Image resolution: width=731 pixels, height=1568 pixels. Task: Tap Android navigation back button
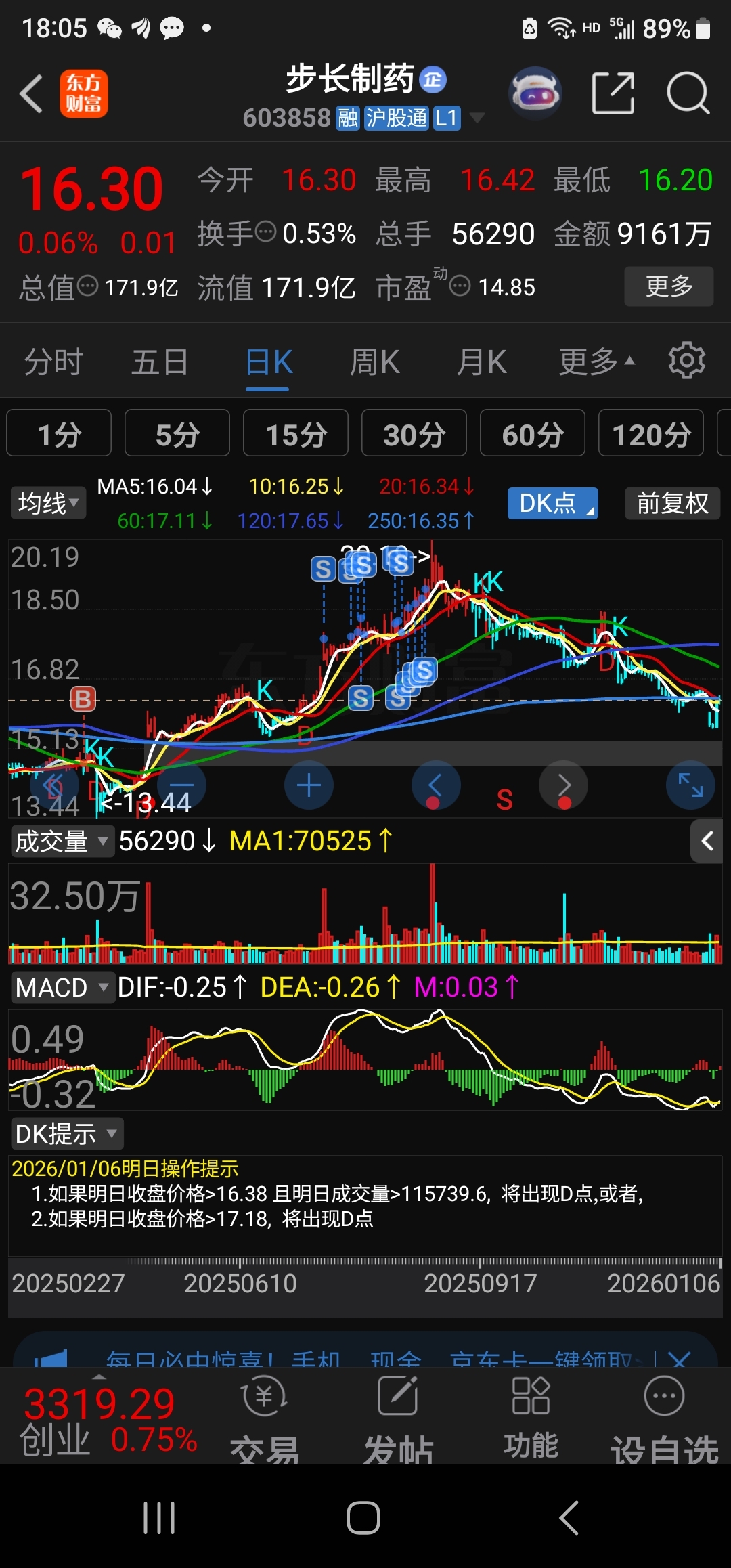pyautogui.click(x=569, y=1517)
